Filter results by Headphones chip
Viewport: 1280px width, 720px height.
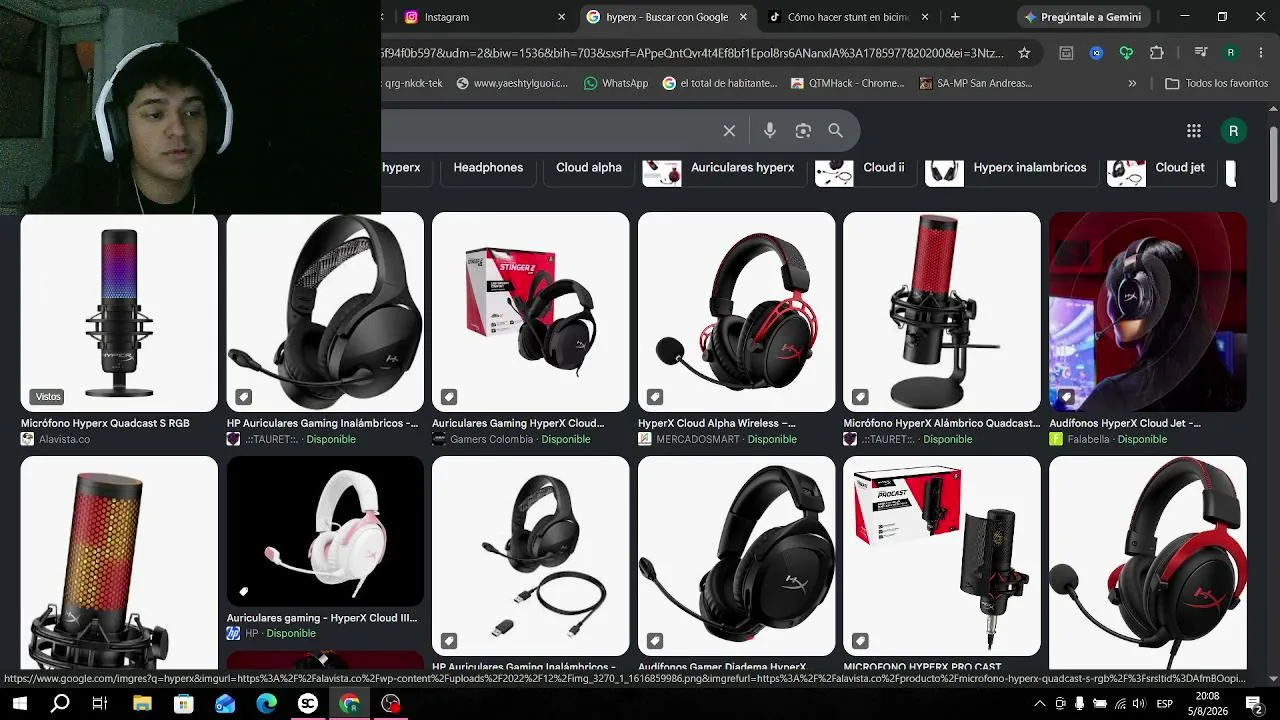pyautogui.click(x=488, y=167)
